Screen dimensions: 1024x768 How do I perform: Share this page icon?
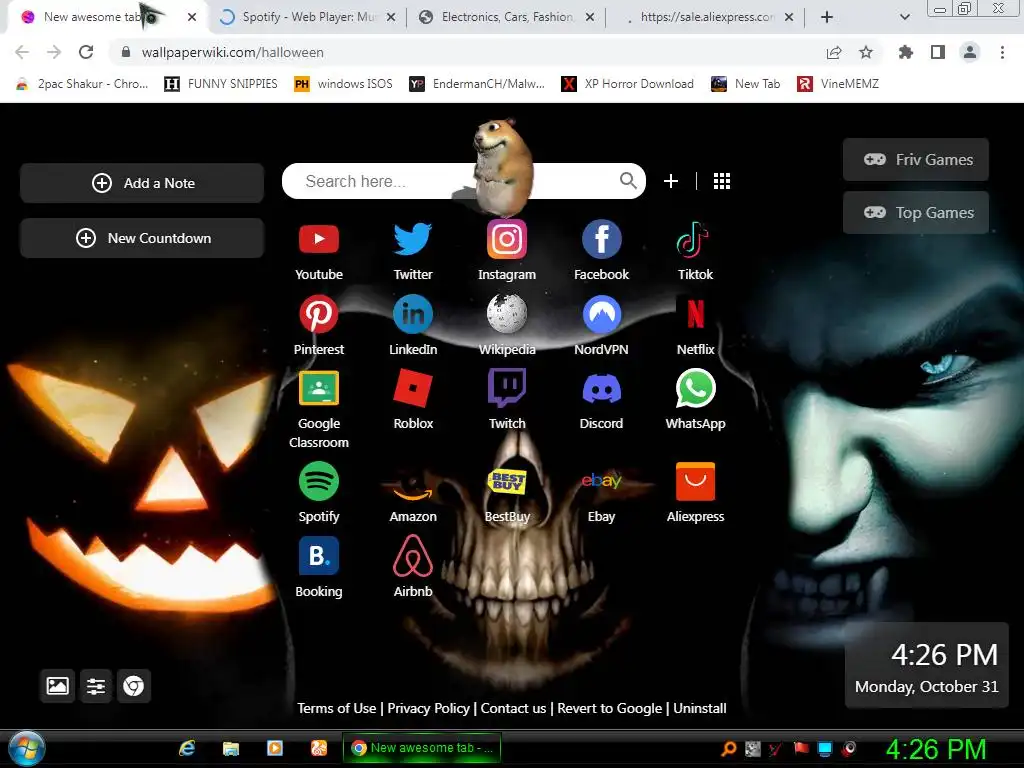click(834, 52)
